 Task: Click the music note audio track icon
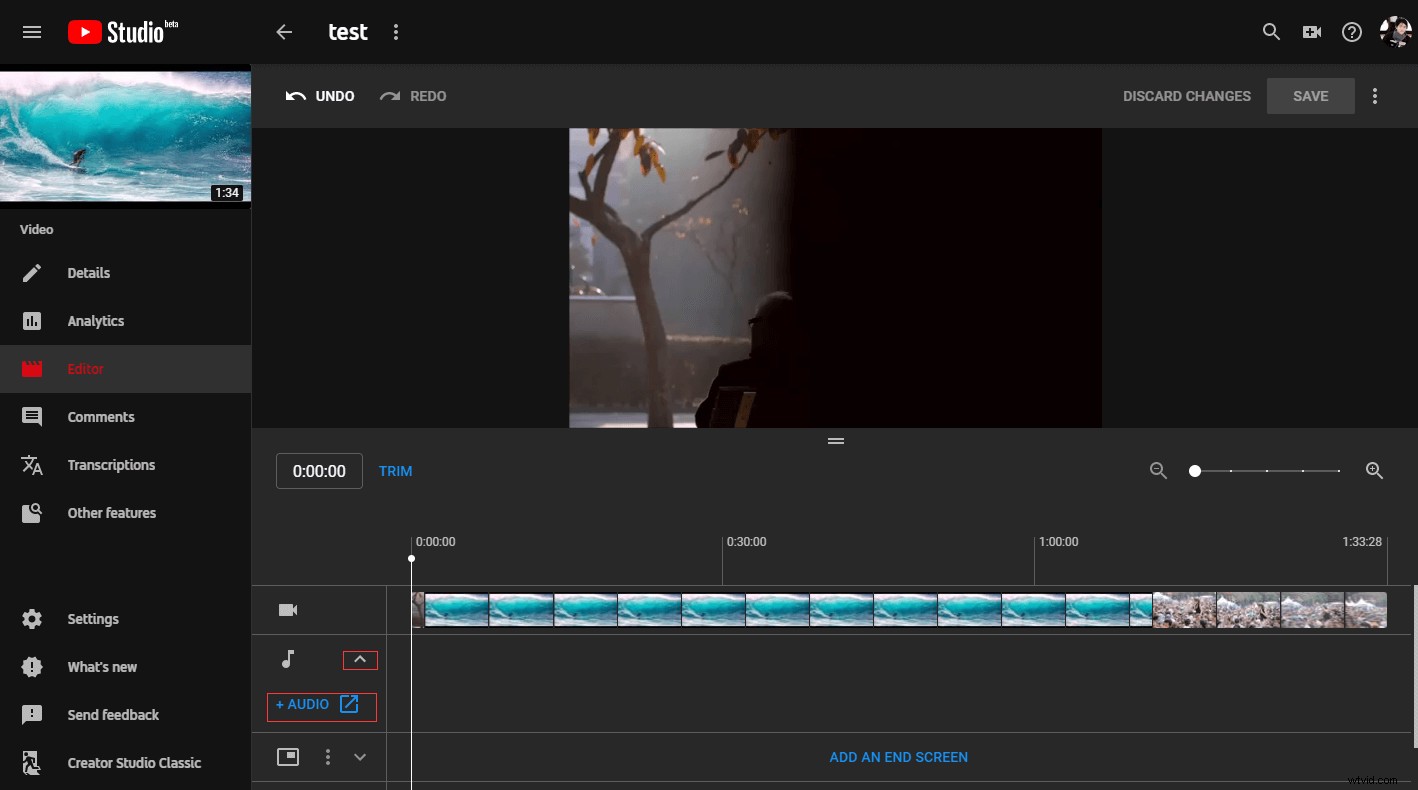pyautogui.click(x=288, y=659)
